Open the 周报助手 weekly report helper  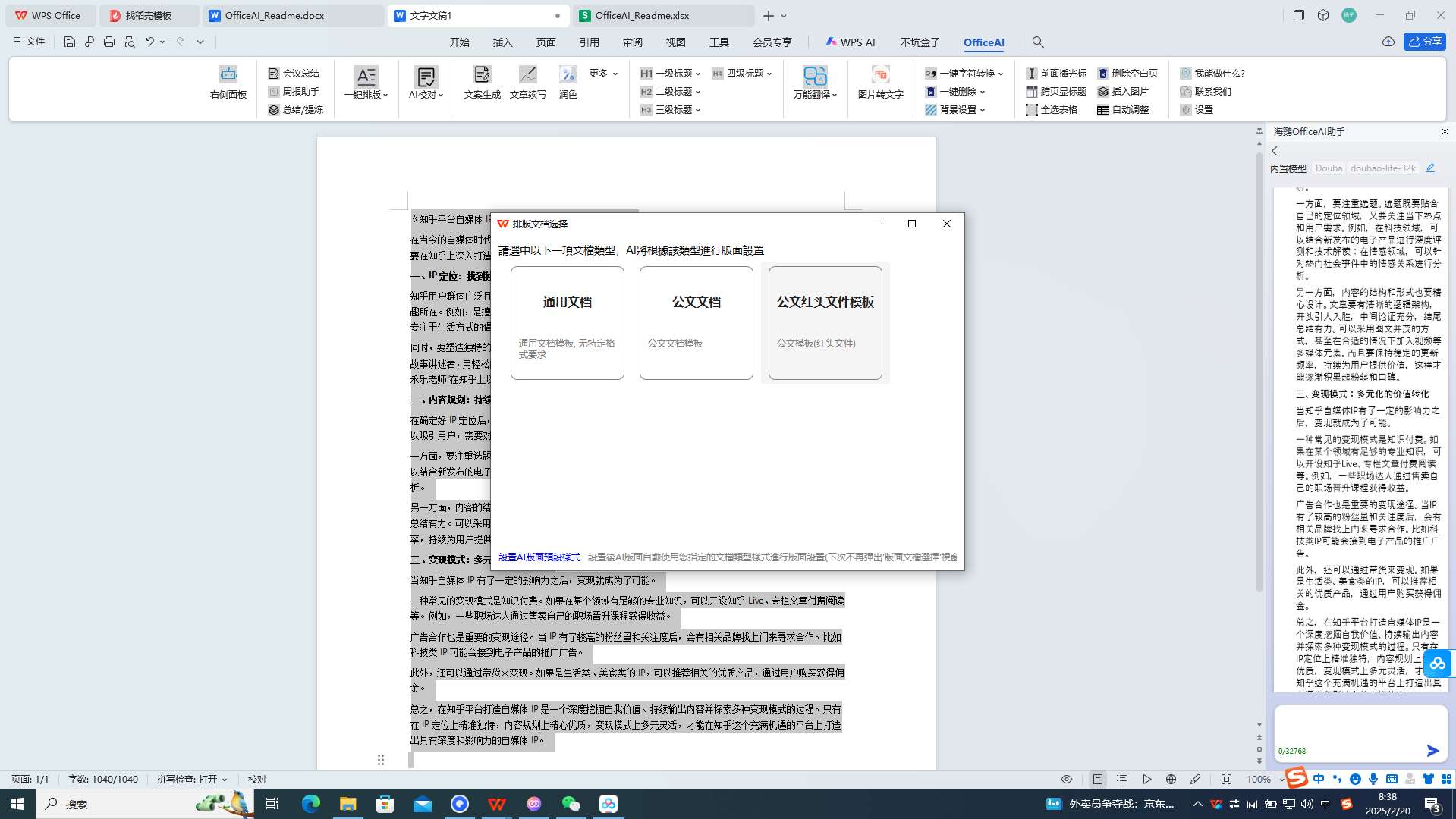(294, 92)
